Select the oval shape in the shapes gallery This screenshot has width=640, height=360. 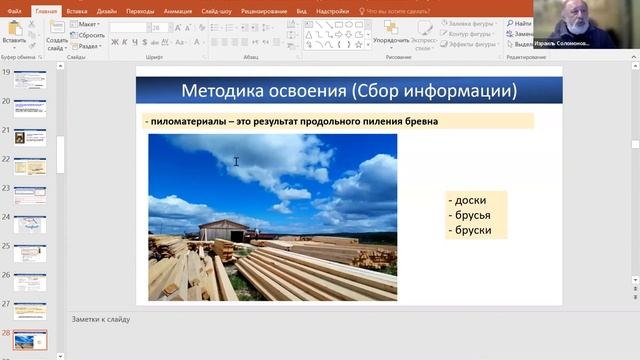(x=349, y=25)
